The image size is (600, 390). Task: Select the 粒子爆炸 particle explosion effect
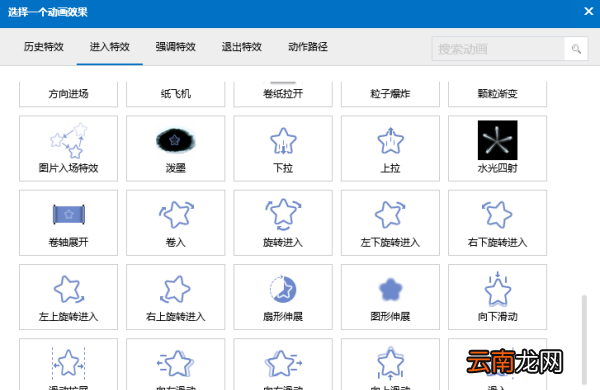[390, 94]
